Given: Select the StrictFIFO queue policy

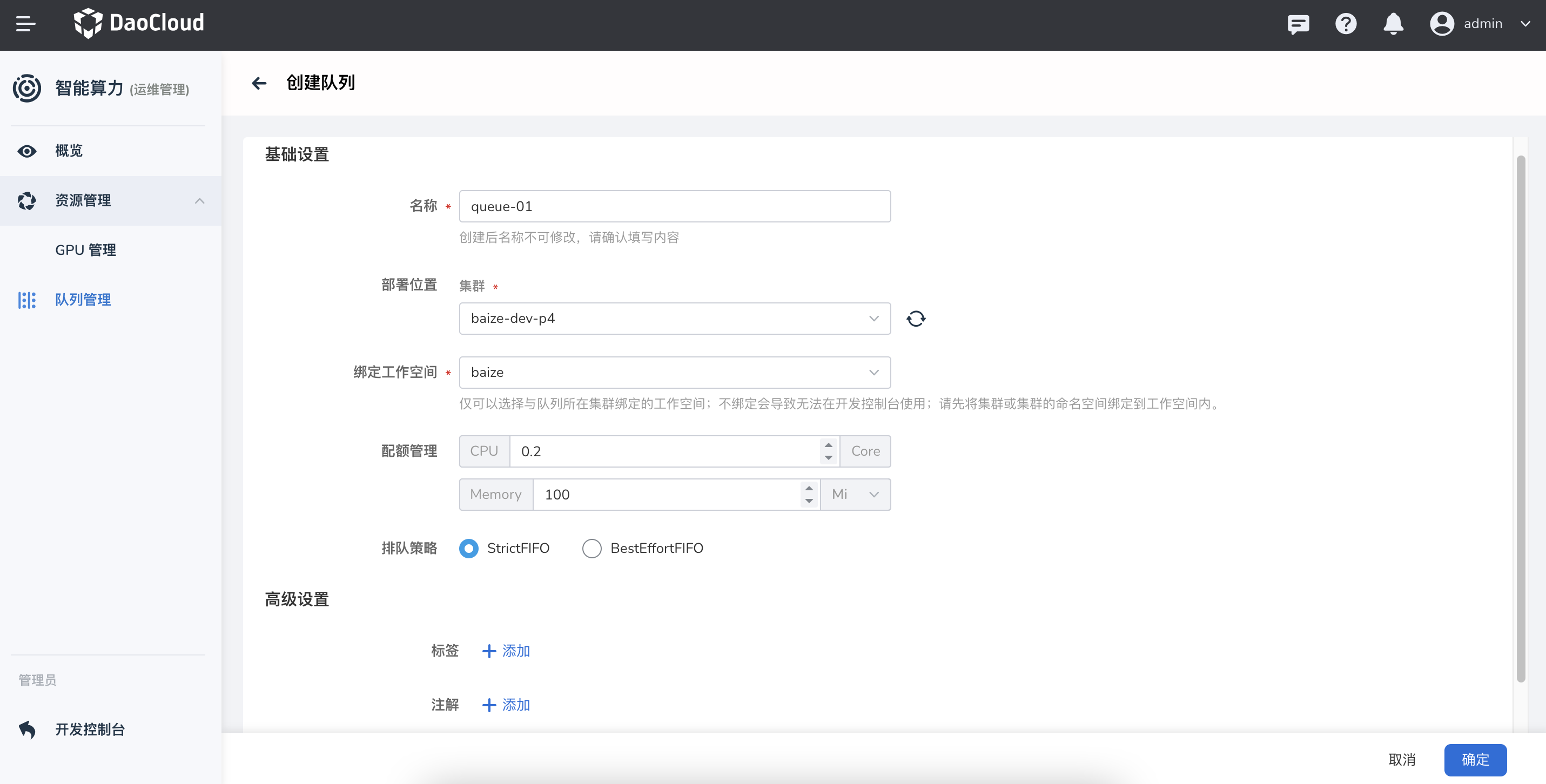Looking at the screenshot, I should [469, 548].
